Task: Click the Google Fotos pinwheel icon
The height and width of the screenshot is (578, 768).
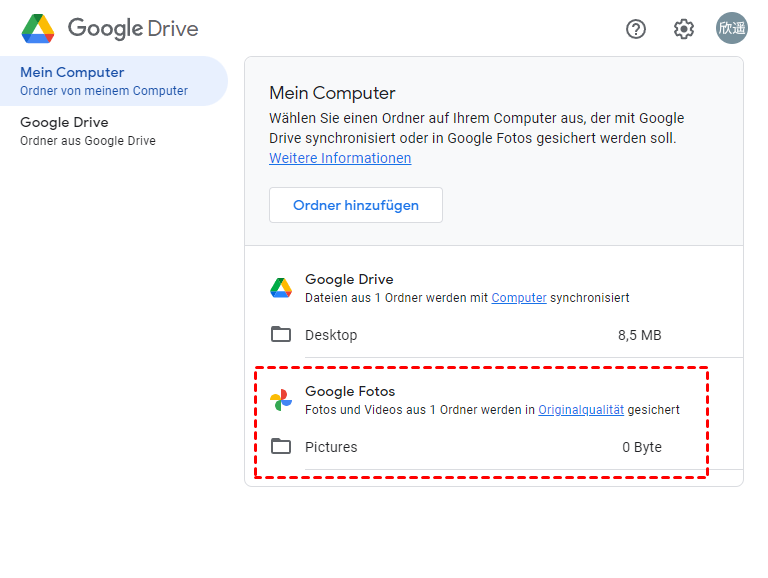Action: coord(281,400)
